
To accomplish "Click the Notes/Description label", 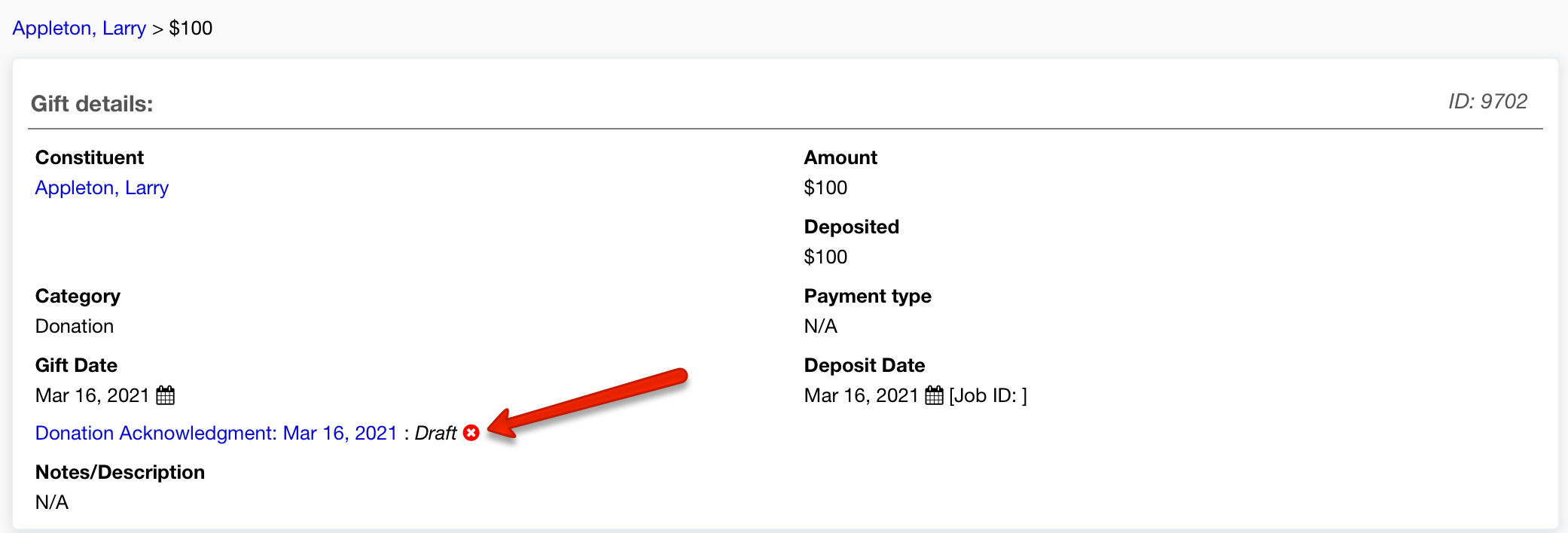I will (x=120, y=473).
